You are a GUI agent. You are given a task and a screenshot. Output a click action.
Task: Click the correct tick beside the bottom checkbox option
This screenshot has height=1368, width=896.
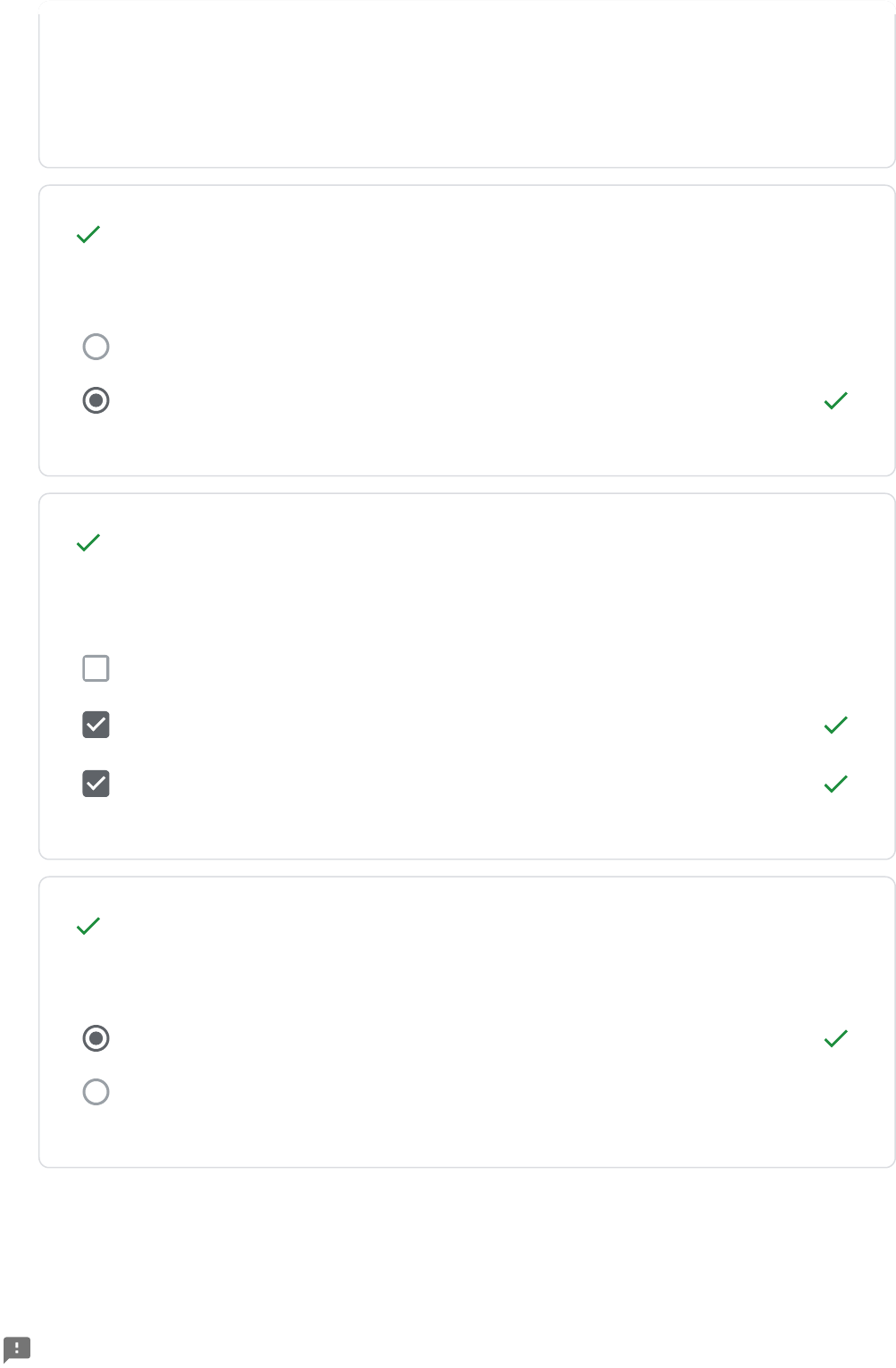click(x=835, y=784)
